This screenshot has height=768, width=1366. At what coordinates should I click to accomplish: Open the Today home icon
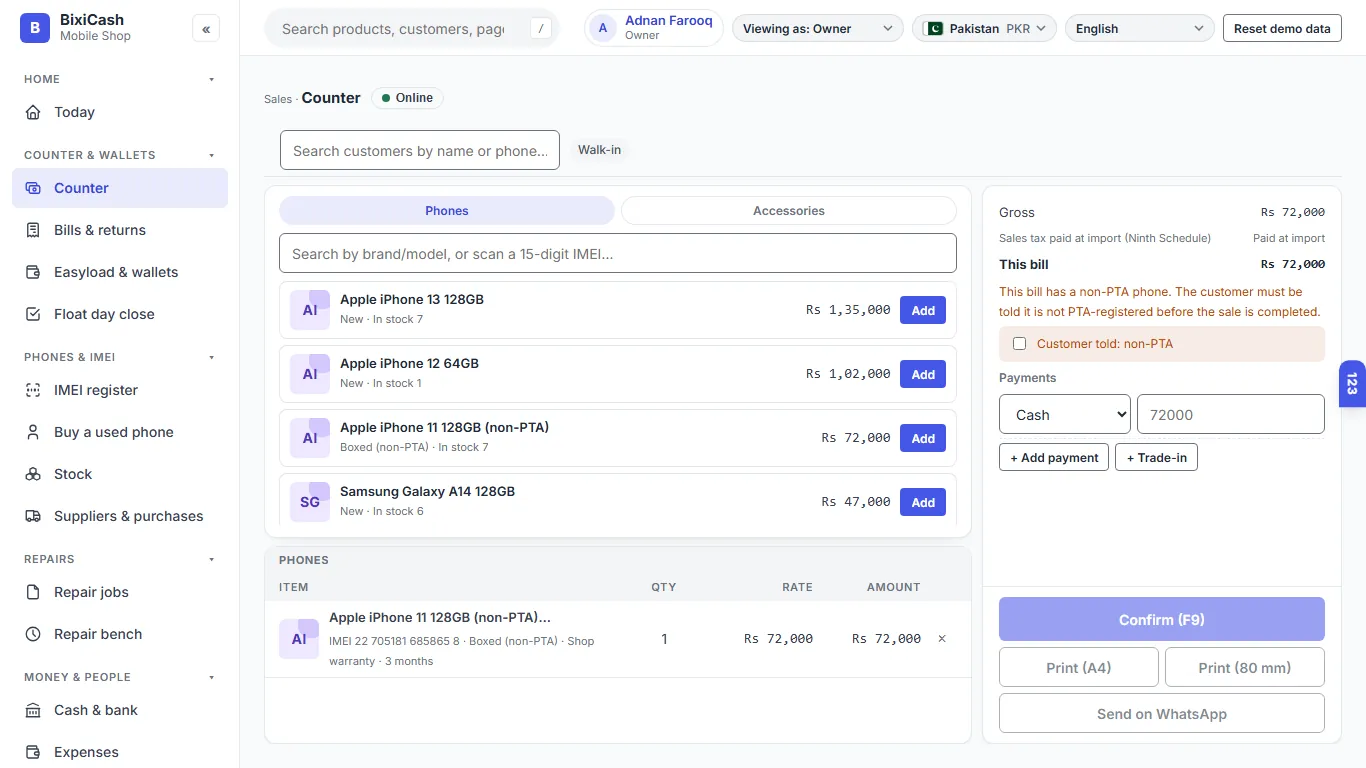tap(33, 112)
